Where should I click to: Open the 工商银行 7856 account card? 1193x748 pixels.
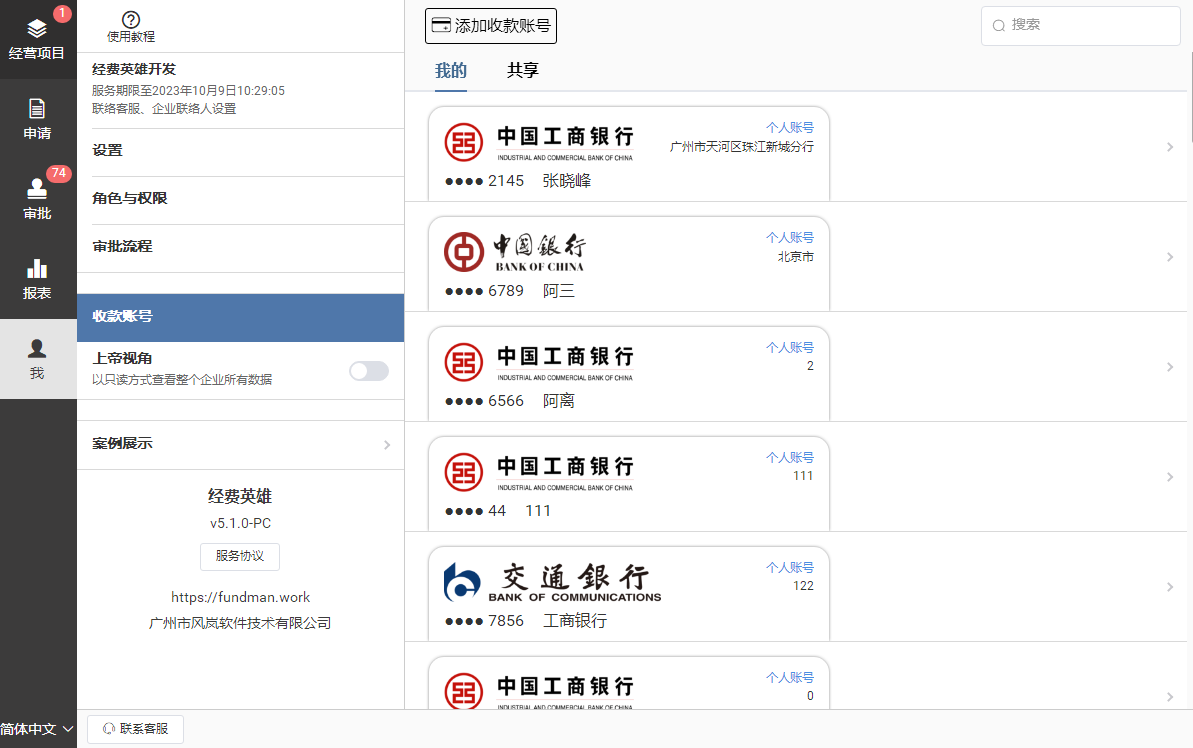click(x=629, y=594)
